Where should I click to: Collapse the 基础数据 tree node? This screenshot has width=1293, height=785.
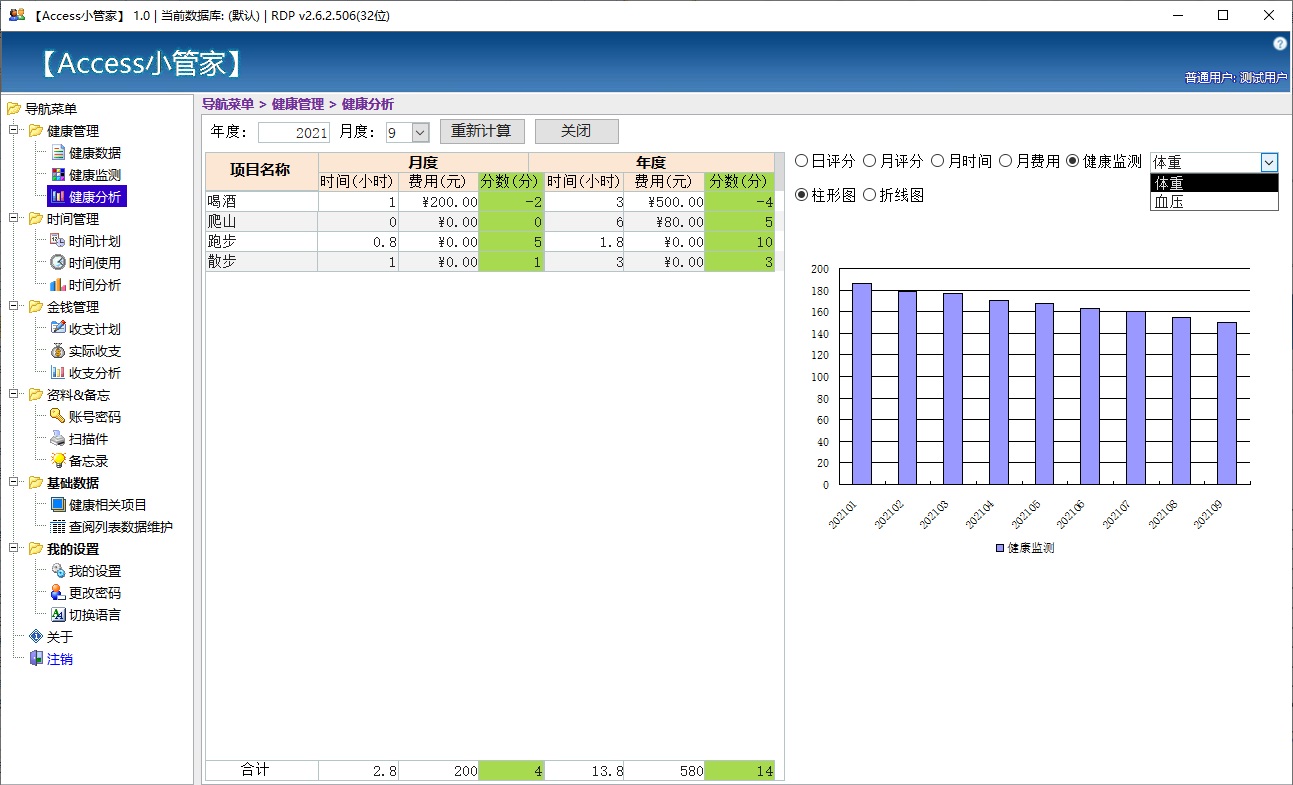(x=14, y=483)
